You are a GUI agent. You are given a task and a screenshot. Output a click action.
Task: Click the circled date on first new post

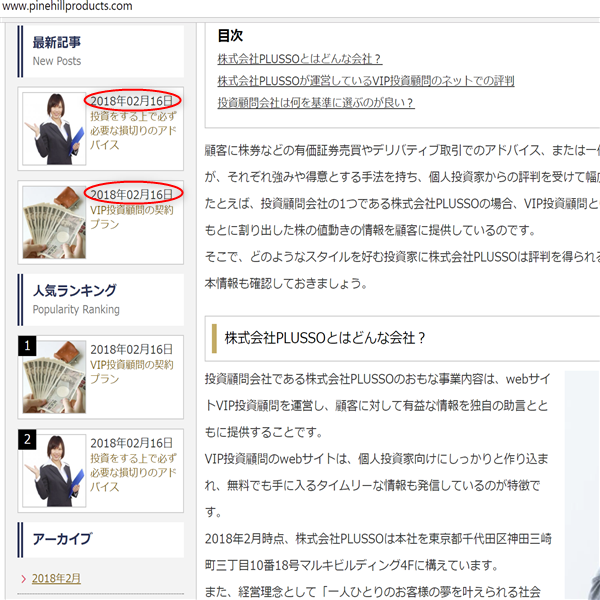coord(132,100)
